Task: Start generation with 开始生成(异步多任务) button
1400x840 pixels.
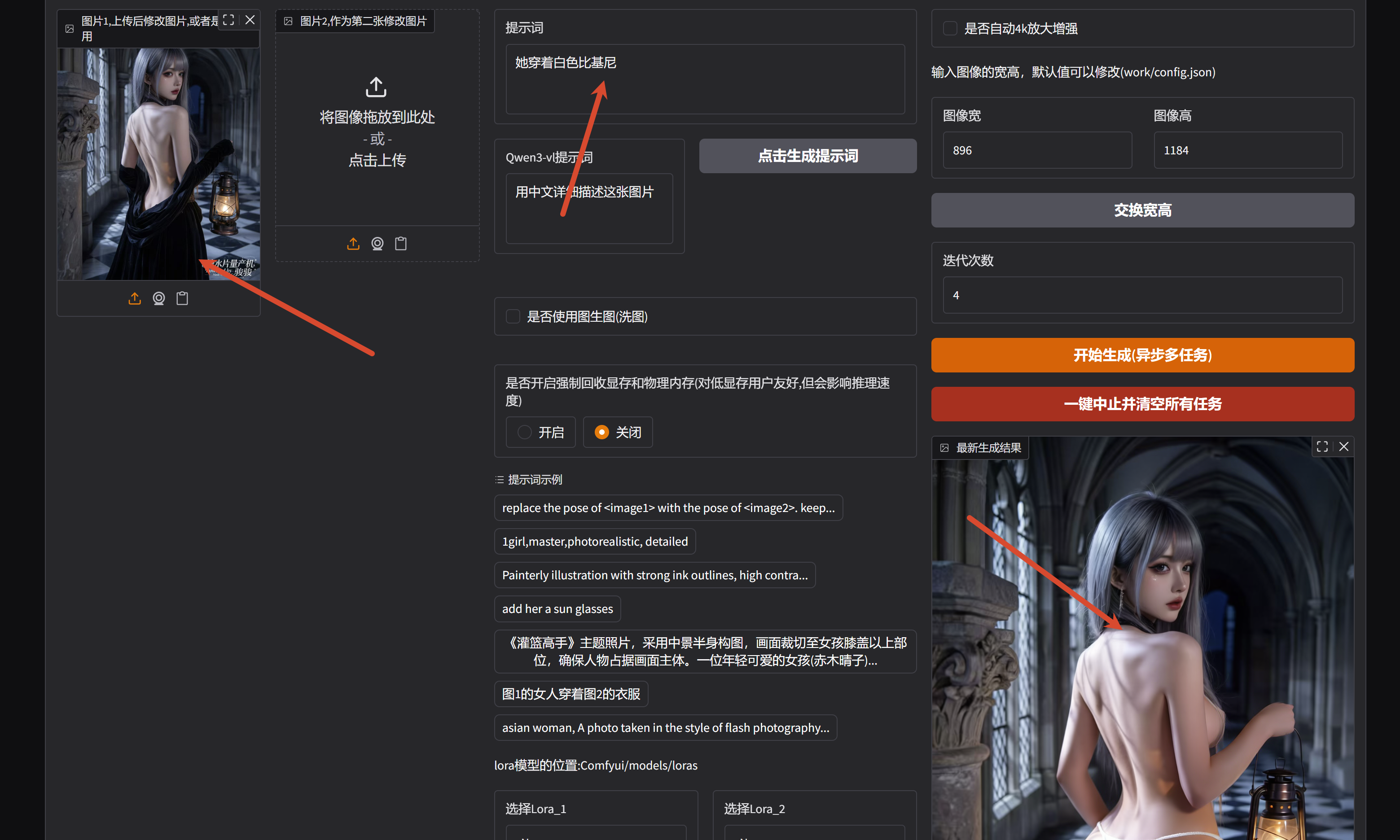Action: (x=1142, y=355)
